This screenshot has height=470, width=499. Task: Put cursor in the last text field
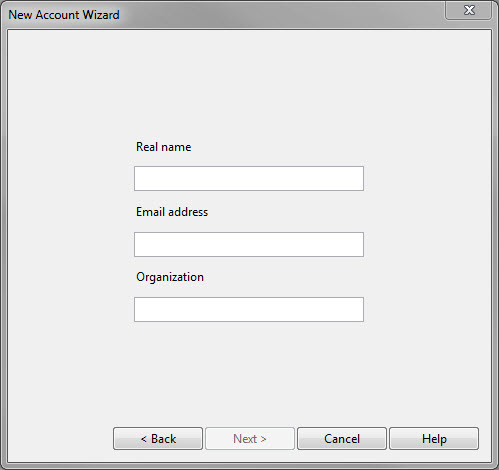(249, 309)
